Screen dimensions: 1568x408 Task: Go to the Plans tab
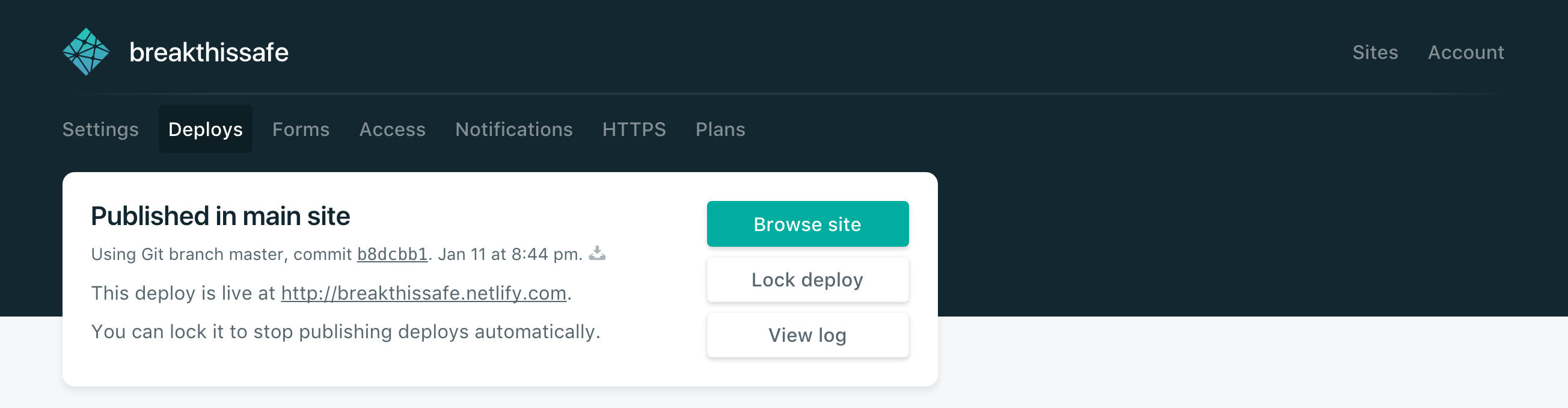click(720, 129)
